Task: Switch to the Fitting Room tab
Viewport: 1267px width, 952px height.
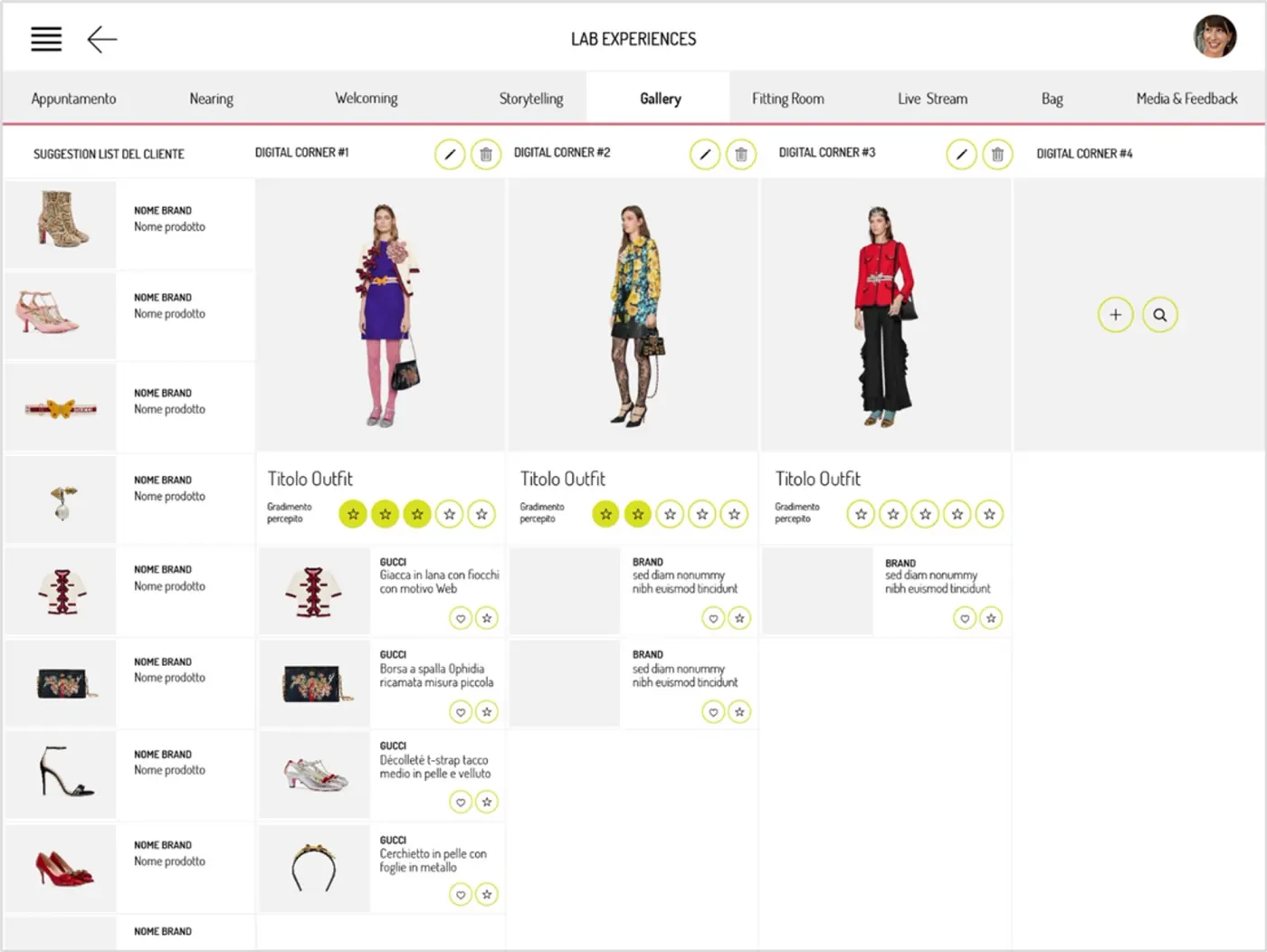Action: click(788, 99)
